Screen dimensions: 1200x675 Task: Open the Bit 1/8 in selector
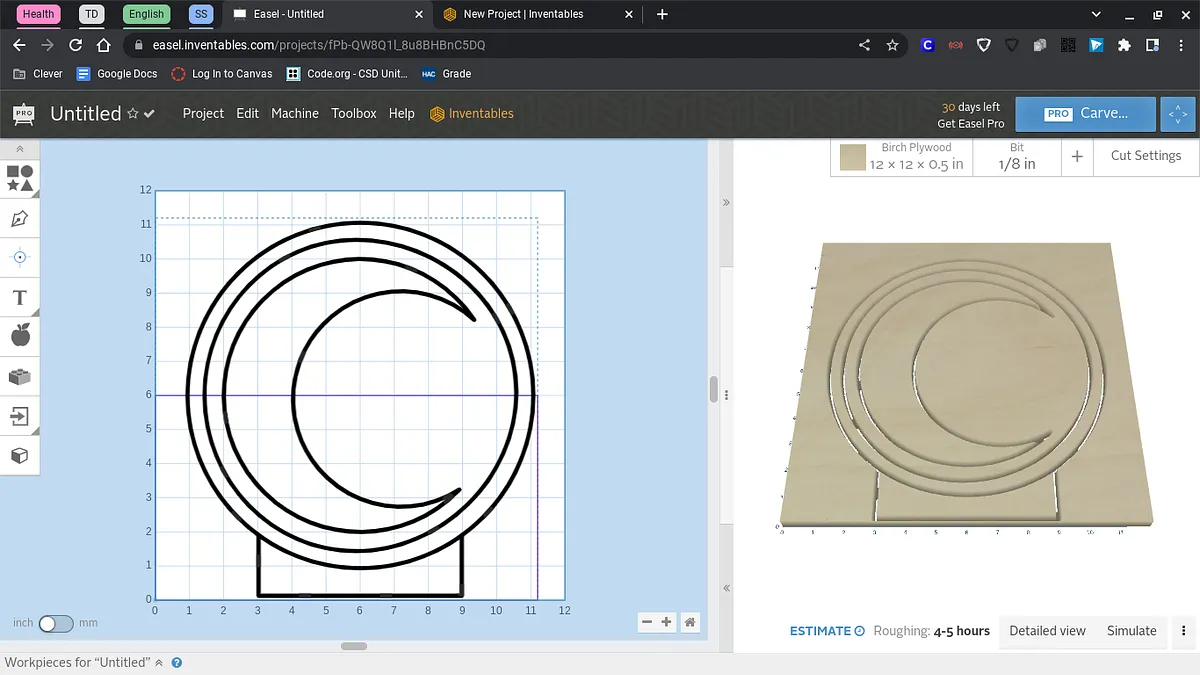1016,156
